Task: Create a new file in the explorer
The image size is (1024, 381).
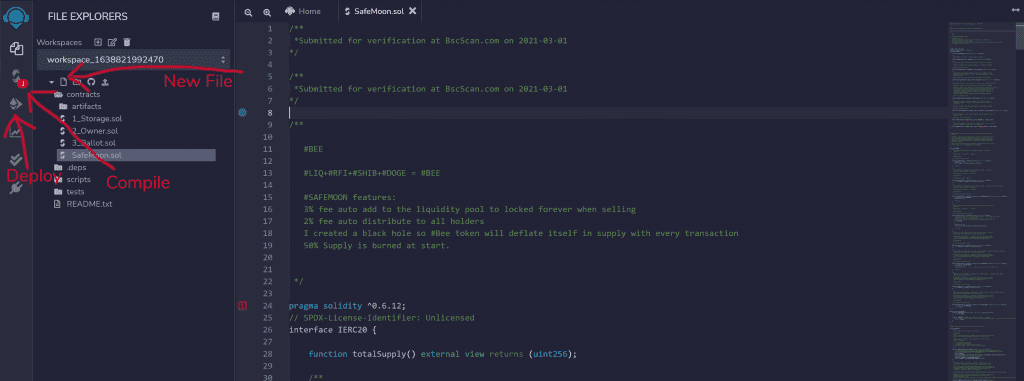Action: point(63,82)
